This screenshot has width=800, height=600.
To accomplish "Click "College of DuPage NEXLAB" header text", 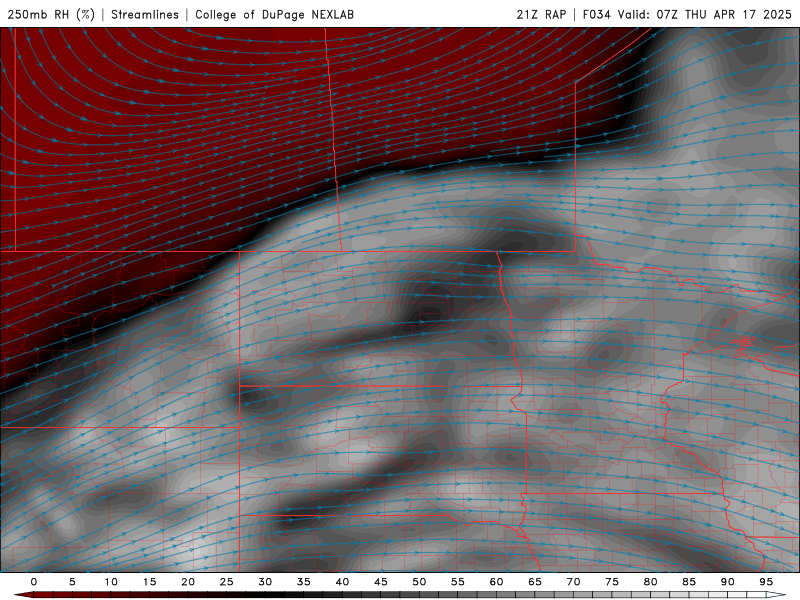I will [274, 14].
